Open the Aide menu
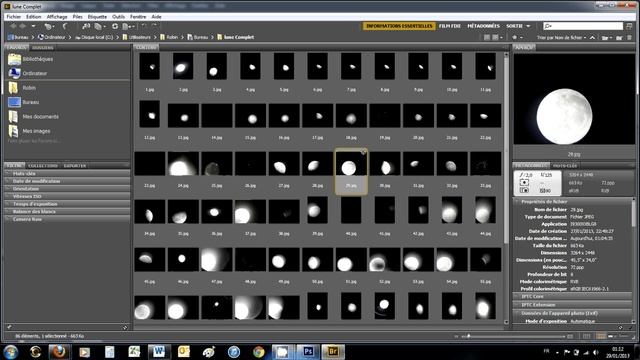640x360 pixels. pos(156,17)
